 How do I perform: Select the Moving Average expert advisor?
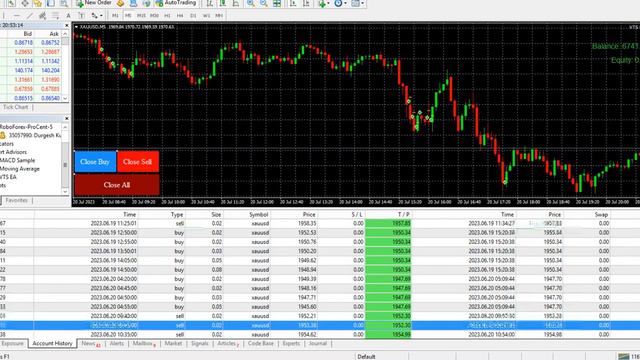(20, 169)
